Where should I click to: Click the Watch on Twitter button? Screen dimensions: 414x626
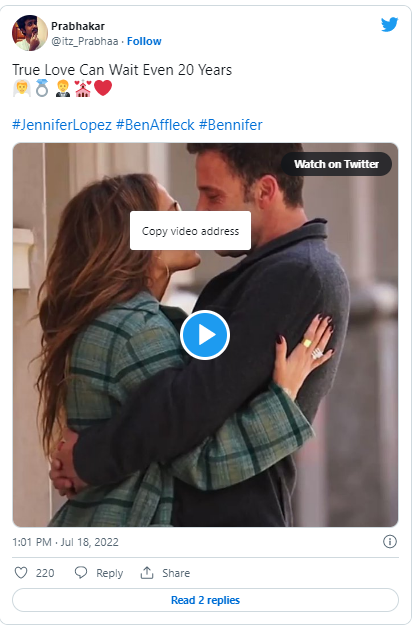click(336, 164)
